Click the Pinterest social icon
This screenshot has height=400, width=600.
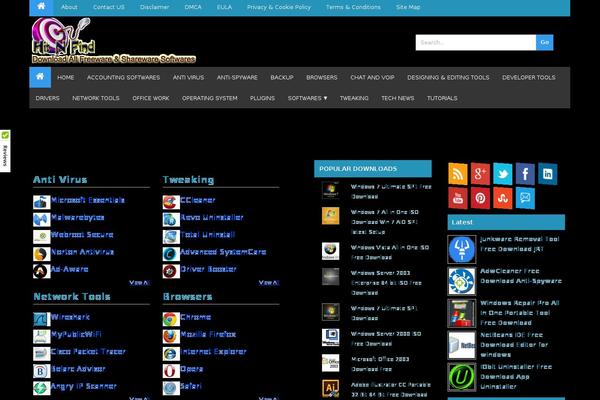(x=480, y=198)
